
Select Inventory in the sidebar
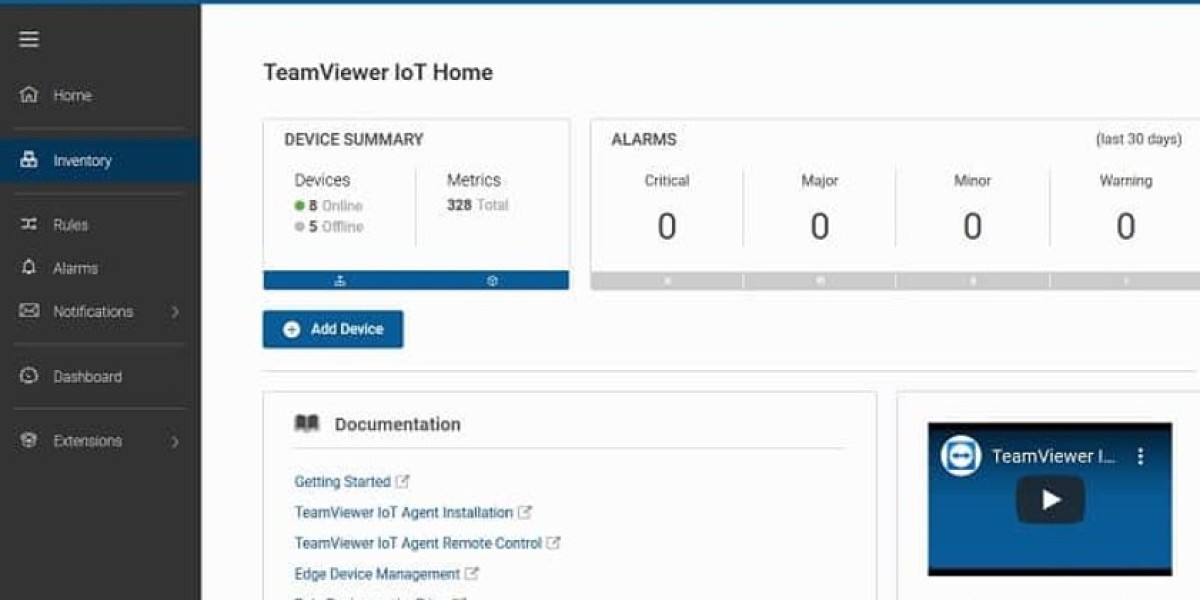click(x=82, y=160)
